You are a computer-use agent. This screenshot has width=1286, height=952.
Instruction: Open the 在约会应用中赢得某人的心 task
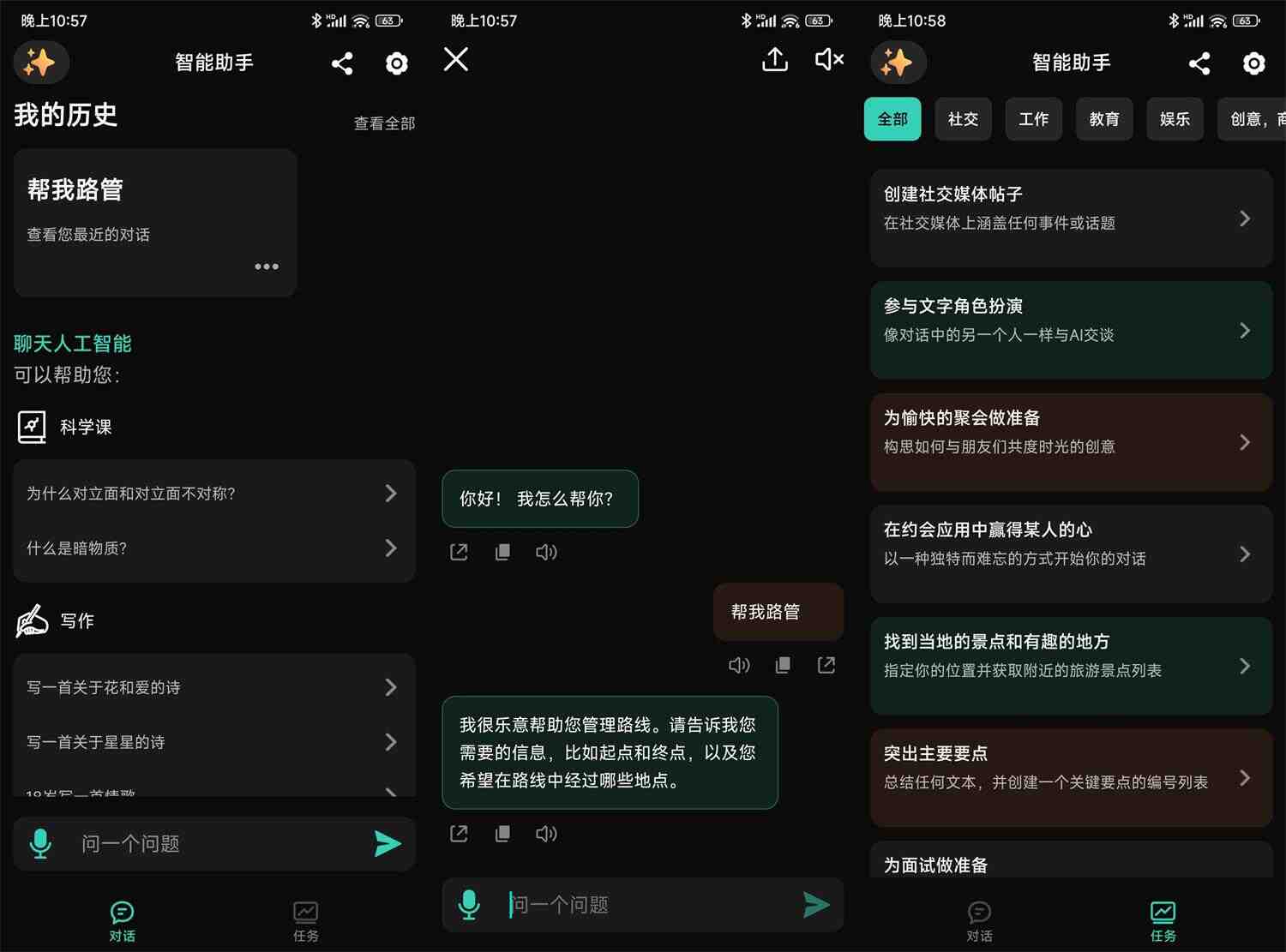coord(1072,554)
